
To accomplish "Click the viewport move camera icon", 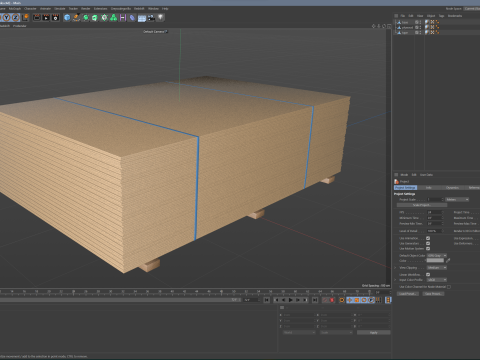I will [374, 26].
